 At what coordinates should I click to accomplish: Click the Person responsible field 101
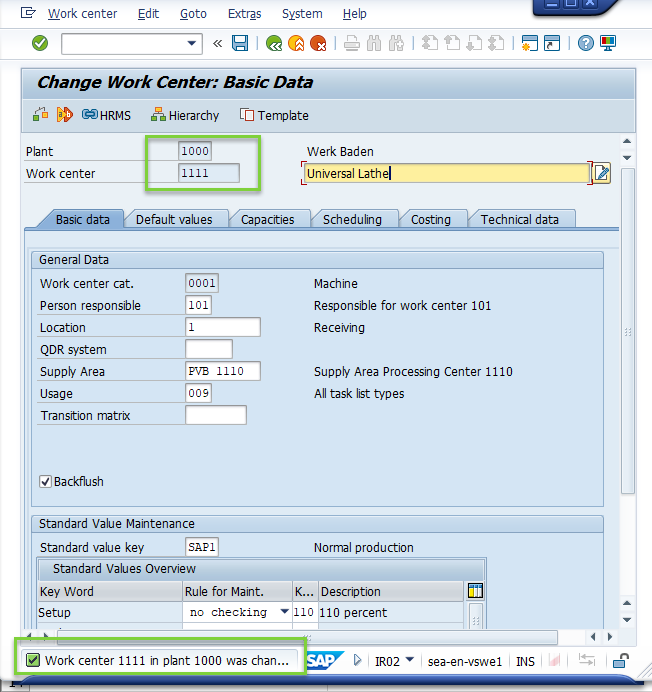[198, 305]
